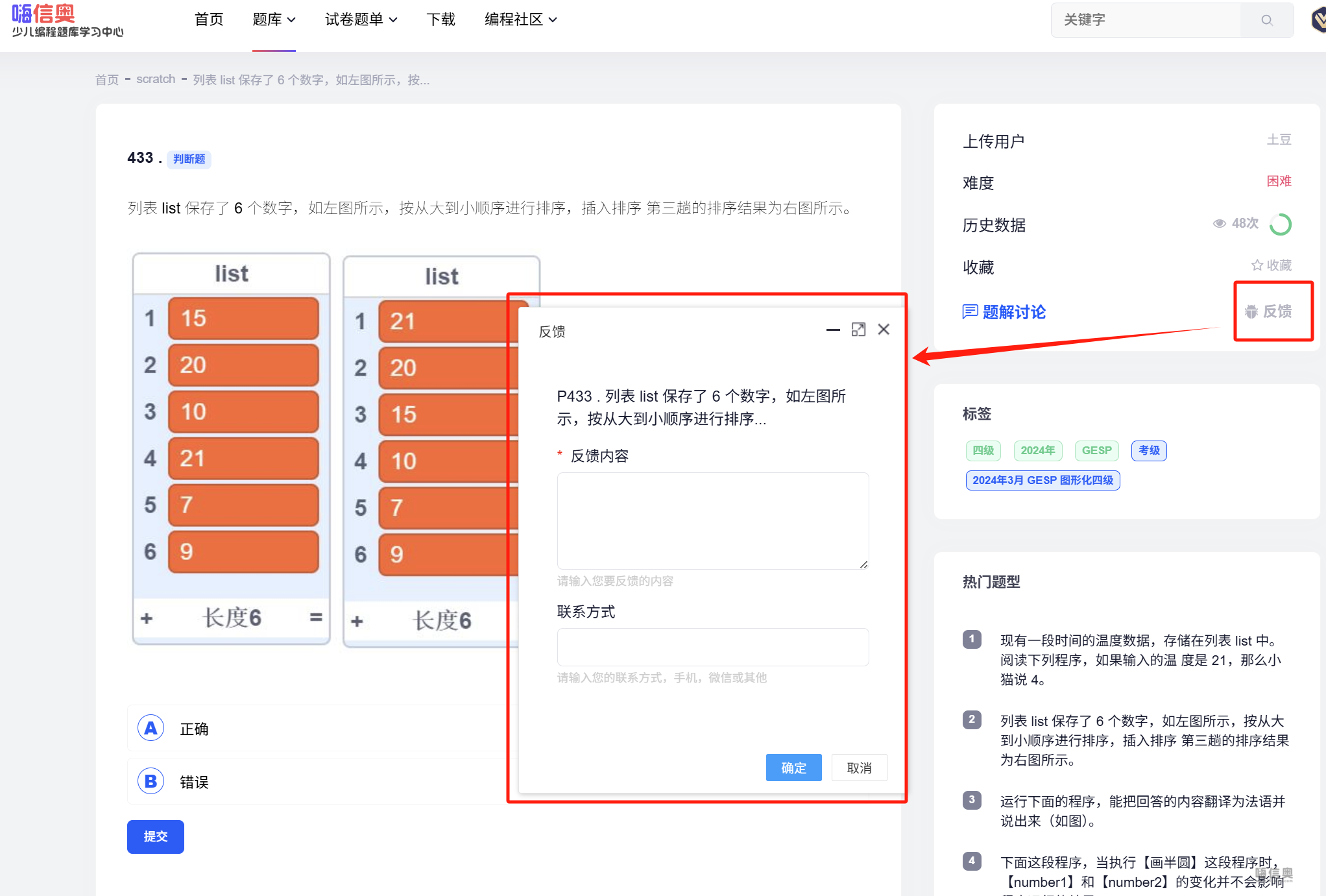This screenshot has height=896, width=1326.
Task: Minimize the 反馈 dialog
Action: point(833,330)
